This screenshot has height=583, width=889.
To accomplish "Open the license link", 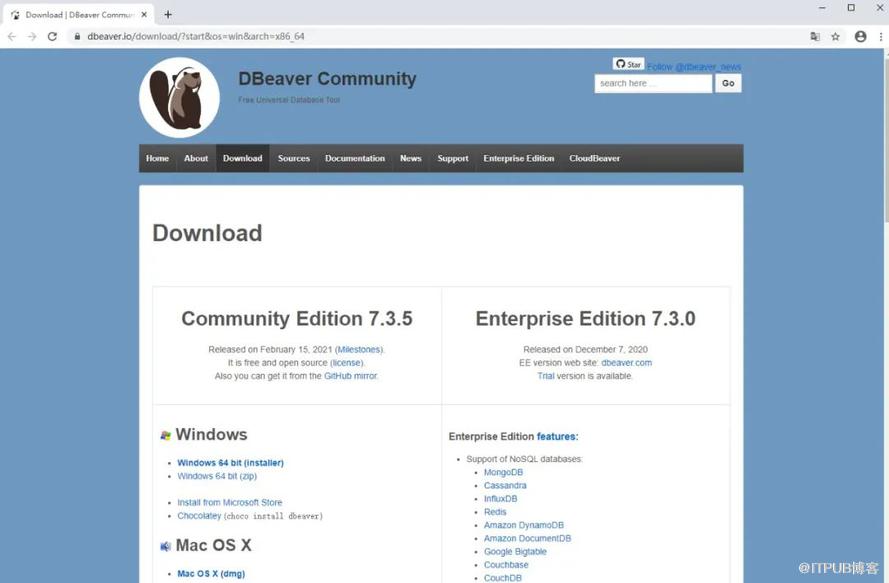I will (346, 362).
